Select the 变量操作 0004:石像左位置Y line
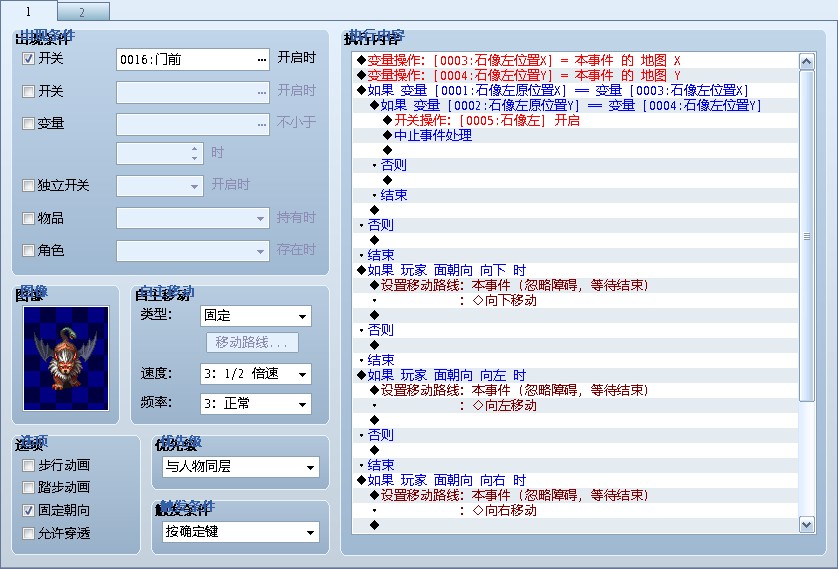This screenshot has width=838, height=569. [x=575, y=75]
